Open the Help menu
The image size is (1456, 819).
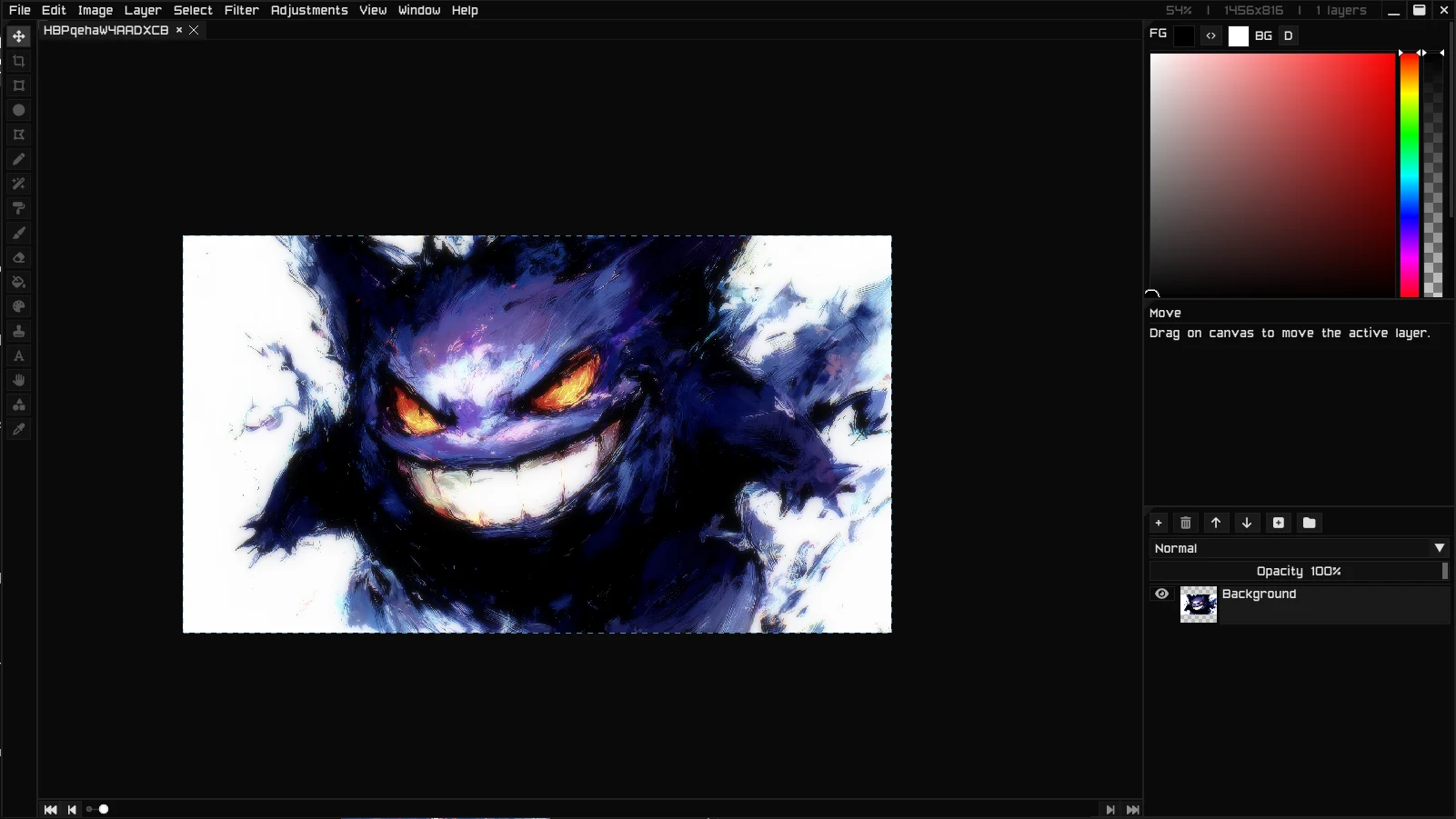pos(465,10)
